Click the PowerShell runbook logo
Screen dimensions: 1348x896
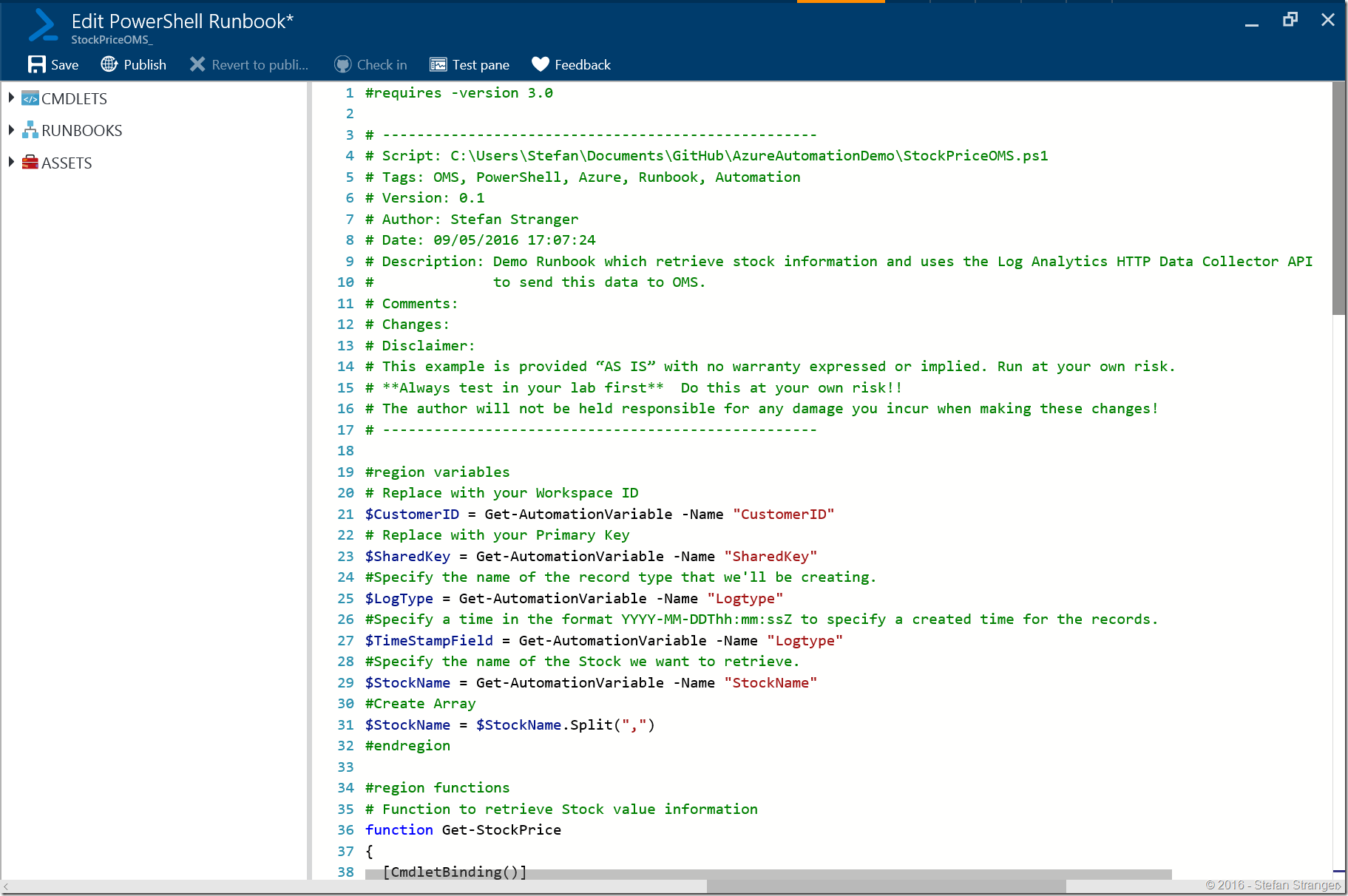(43, 25)
